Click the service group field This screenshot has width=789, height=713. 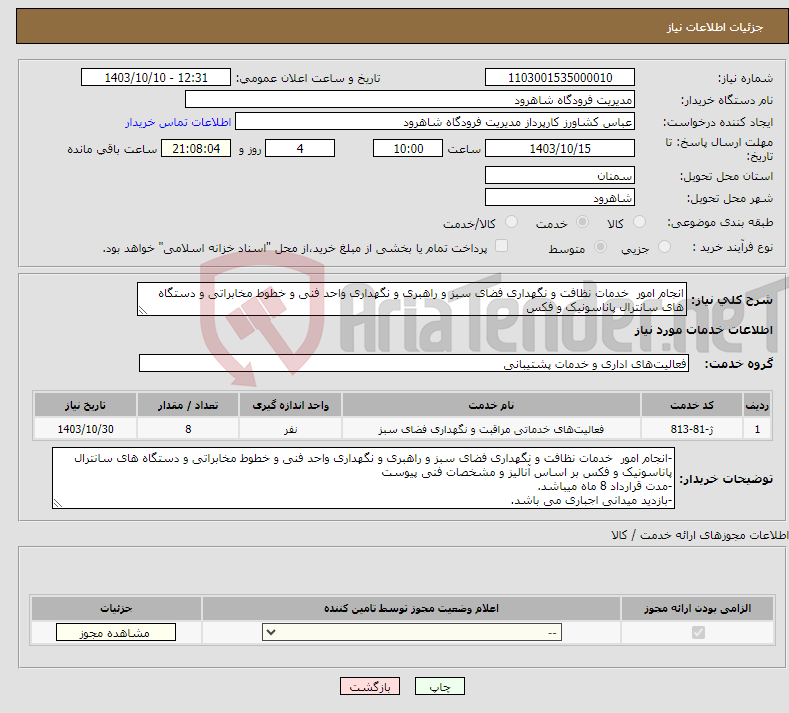[414, 364]
